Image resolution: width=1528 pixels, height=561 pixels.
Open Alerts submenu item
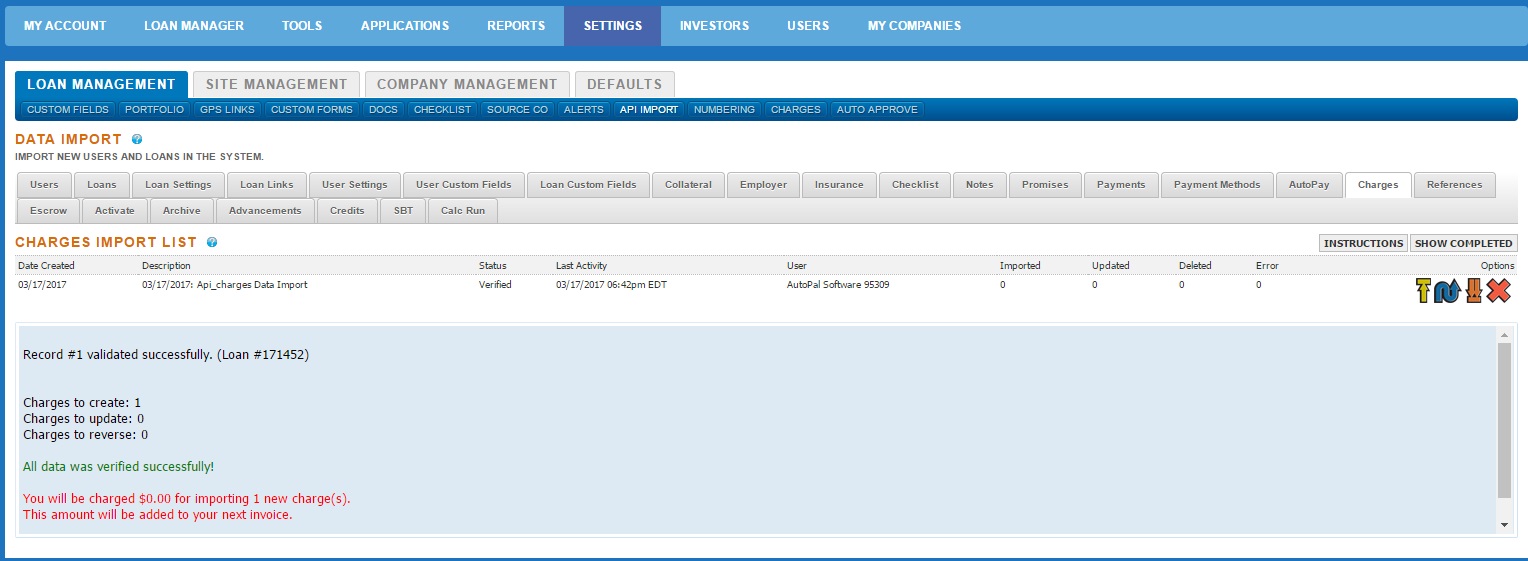coord(583,110)
